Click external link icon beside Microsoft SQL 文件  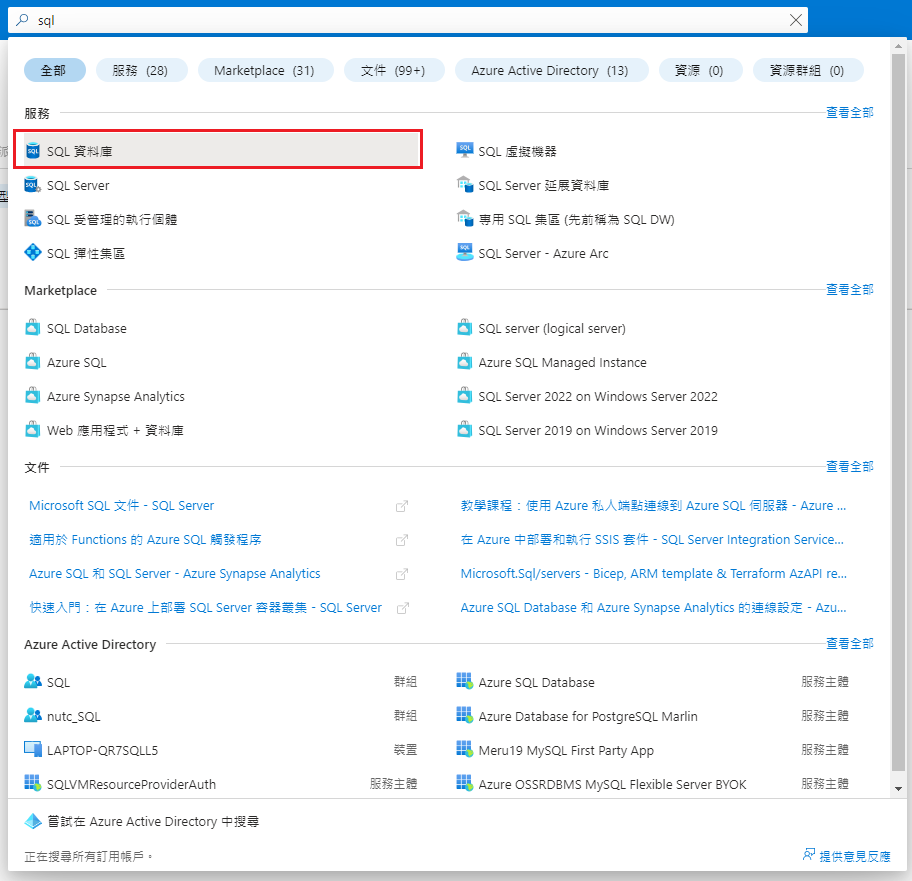pos(402,506)
